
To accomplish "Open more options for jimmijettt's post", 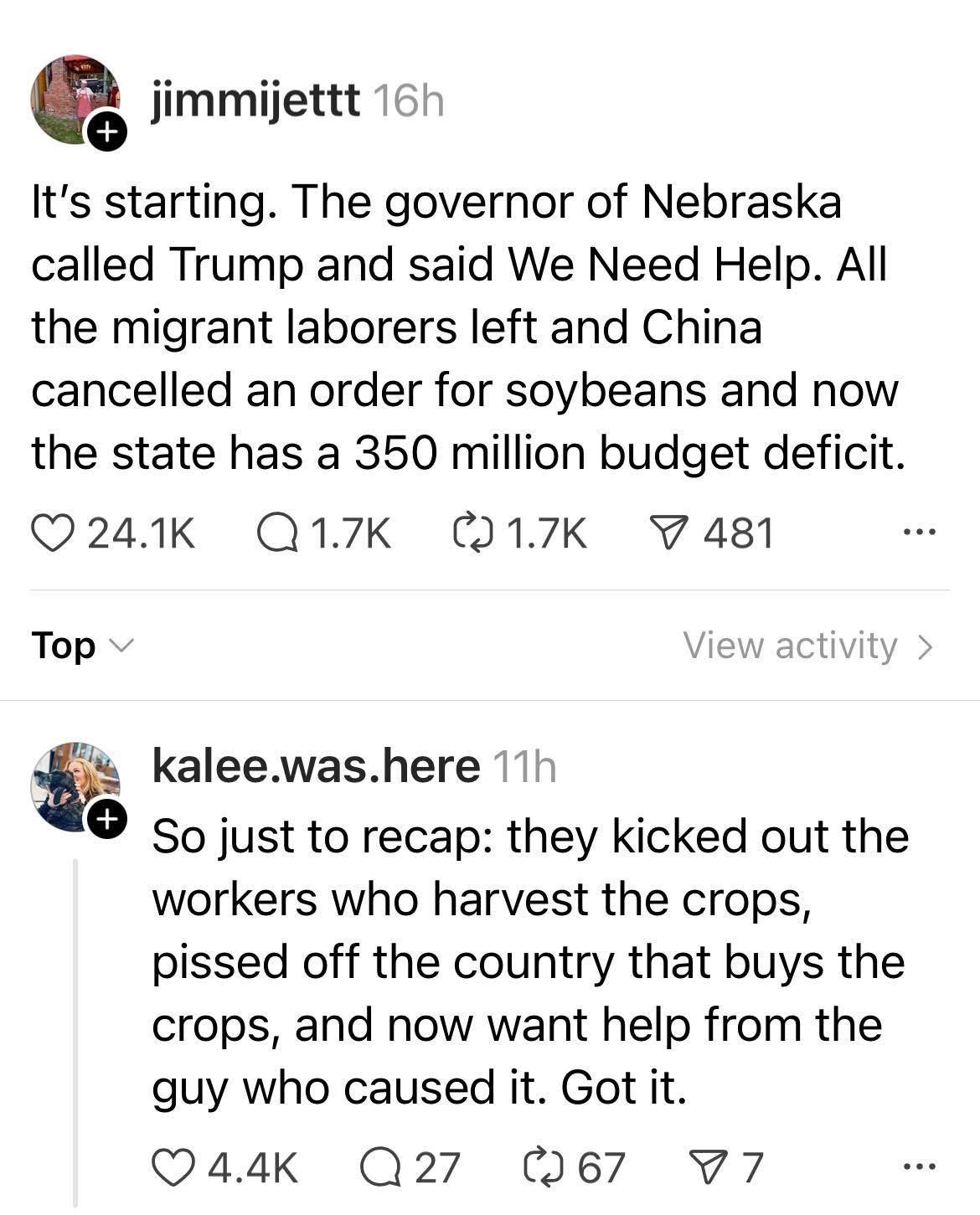I will click(x=918, y=533).
